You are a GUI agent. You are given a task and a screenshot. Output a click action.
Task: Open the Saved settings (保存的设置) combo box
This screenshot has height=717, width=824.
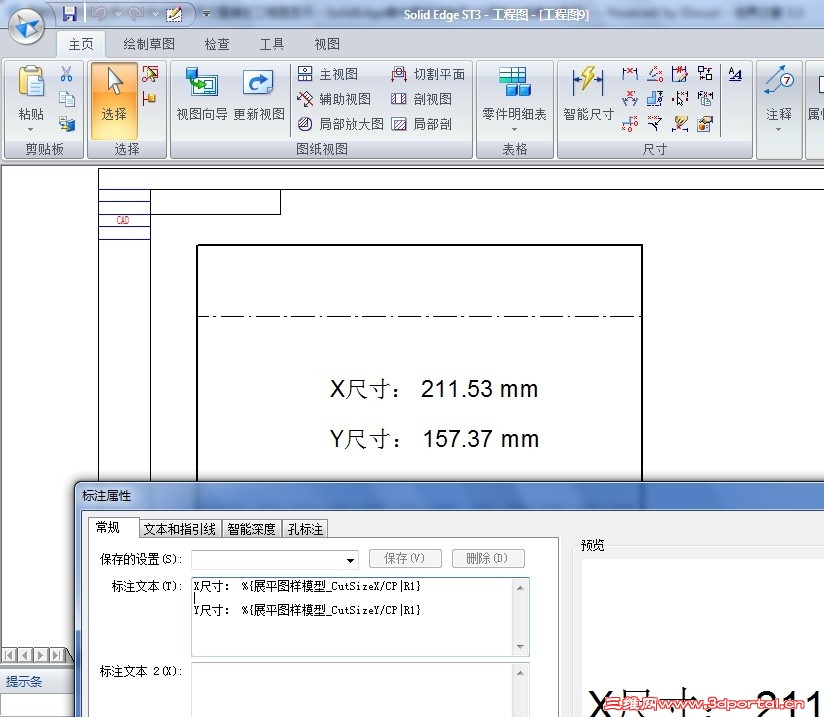click(275, 560)
